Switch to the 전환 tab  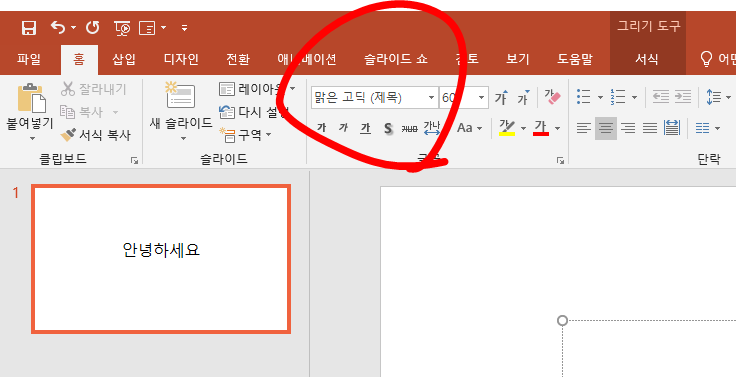tap(238, 60)
